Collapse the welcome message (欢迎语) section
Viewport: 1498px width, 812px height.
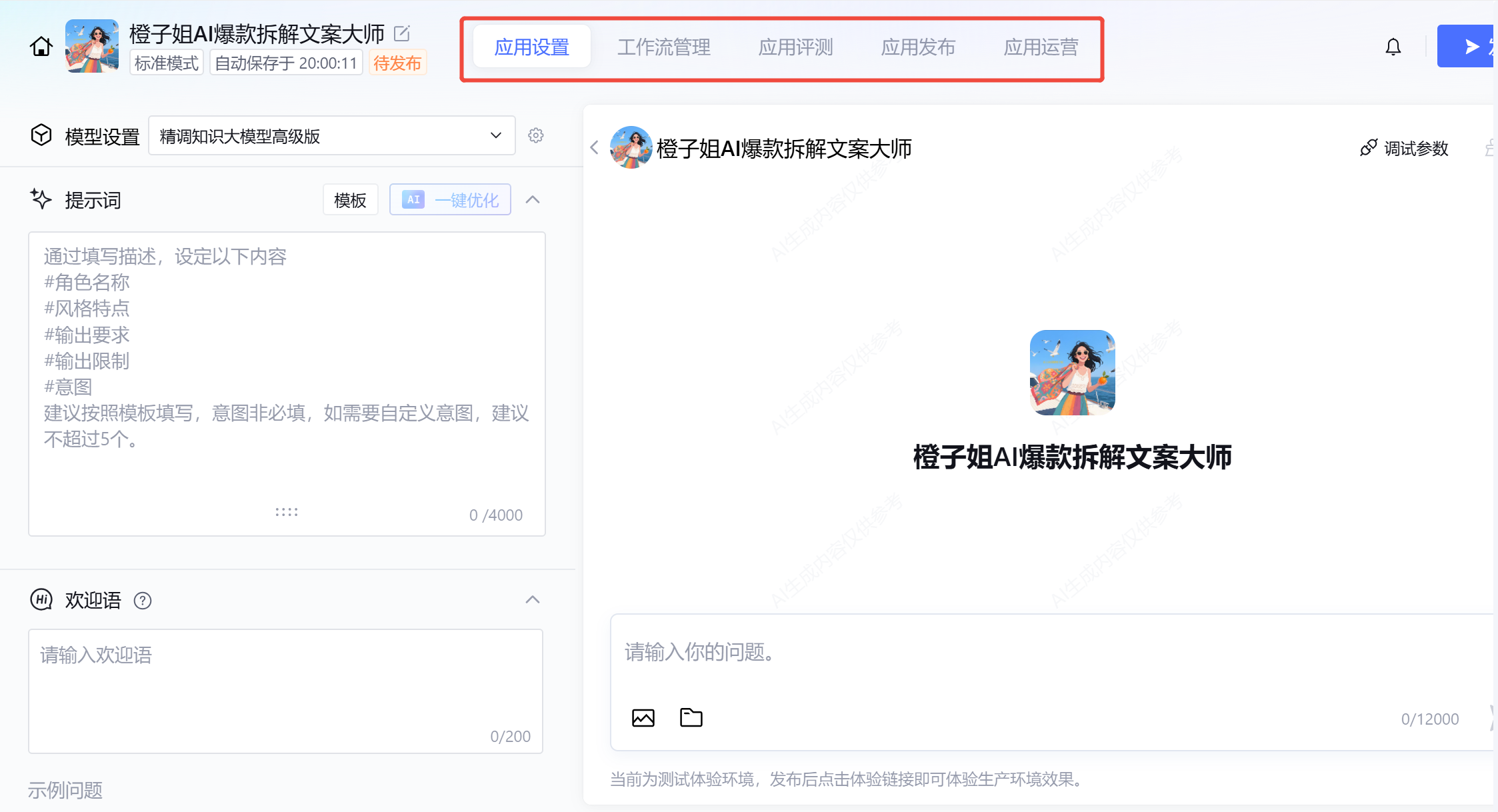[533, 600]
